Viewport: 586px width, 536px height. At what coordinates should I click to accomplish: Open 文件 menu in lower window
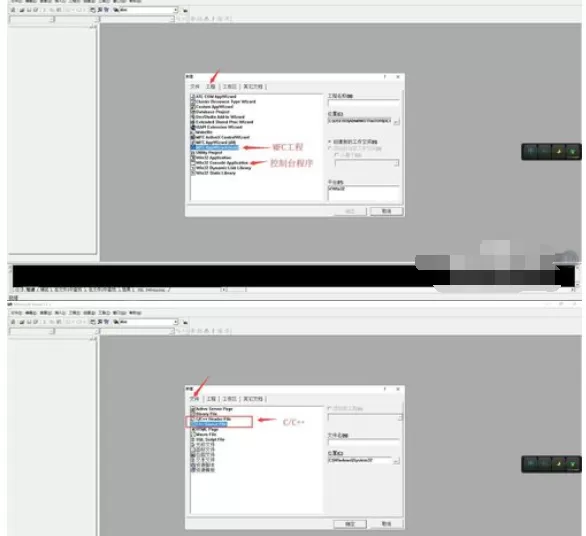pyautogui.click(x=16, y=313)
